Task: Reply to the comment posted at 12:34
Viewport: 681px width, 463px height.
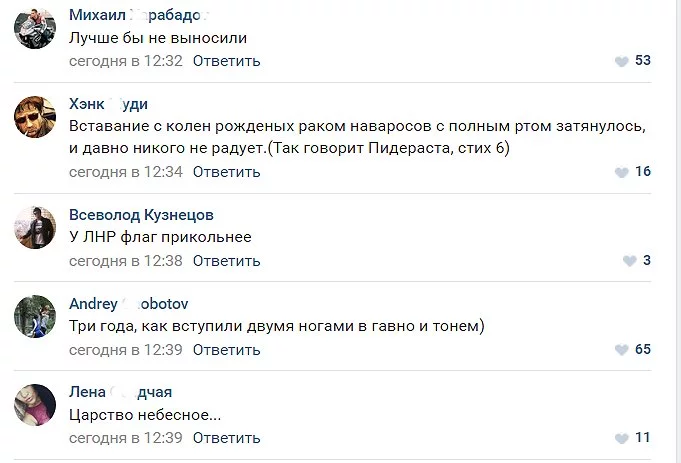Action: tap(226, 172)
